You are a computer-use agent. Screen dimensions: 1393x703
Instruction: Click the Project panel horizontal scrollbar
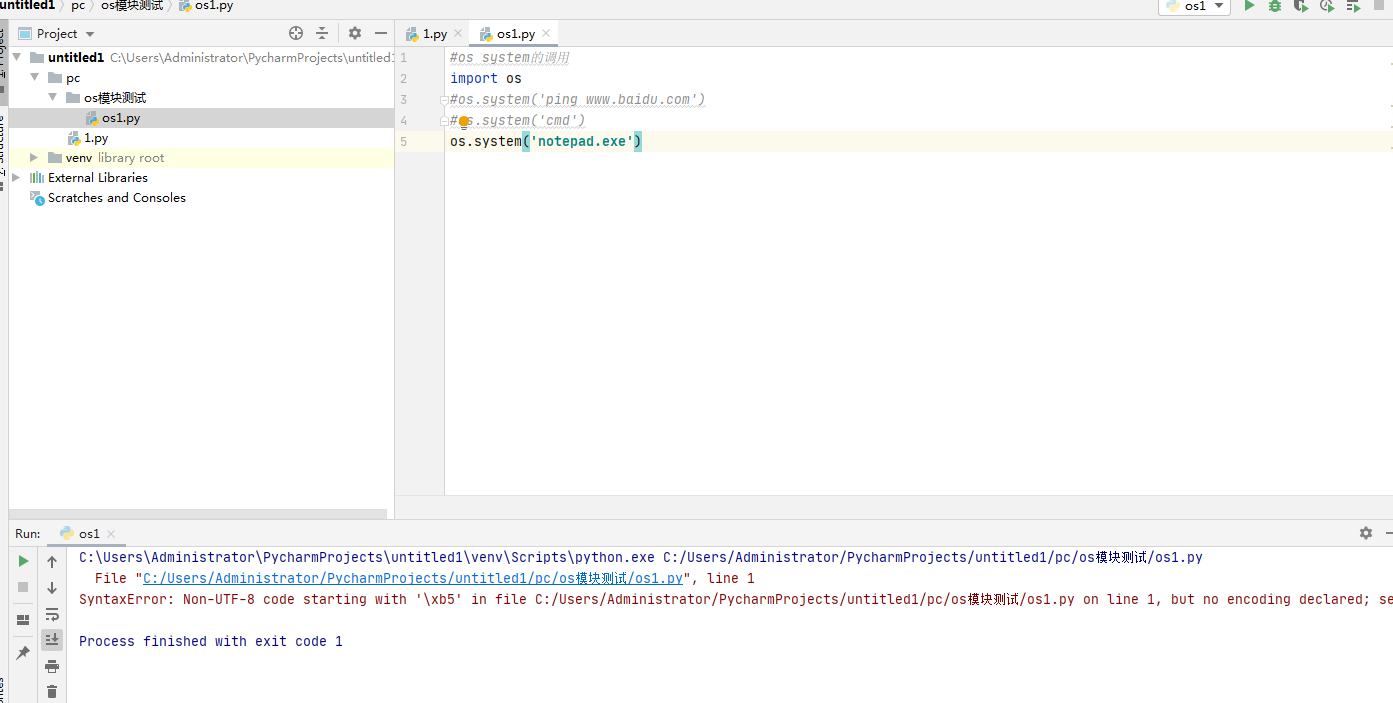click(198, 514)
